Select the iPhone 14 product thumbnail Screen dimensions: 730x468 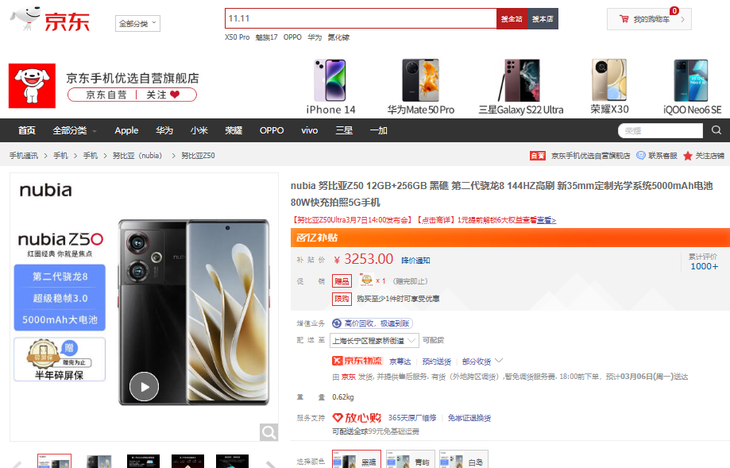tap(331, 87)
